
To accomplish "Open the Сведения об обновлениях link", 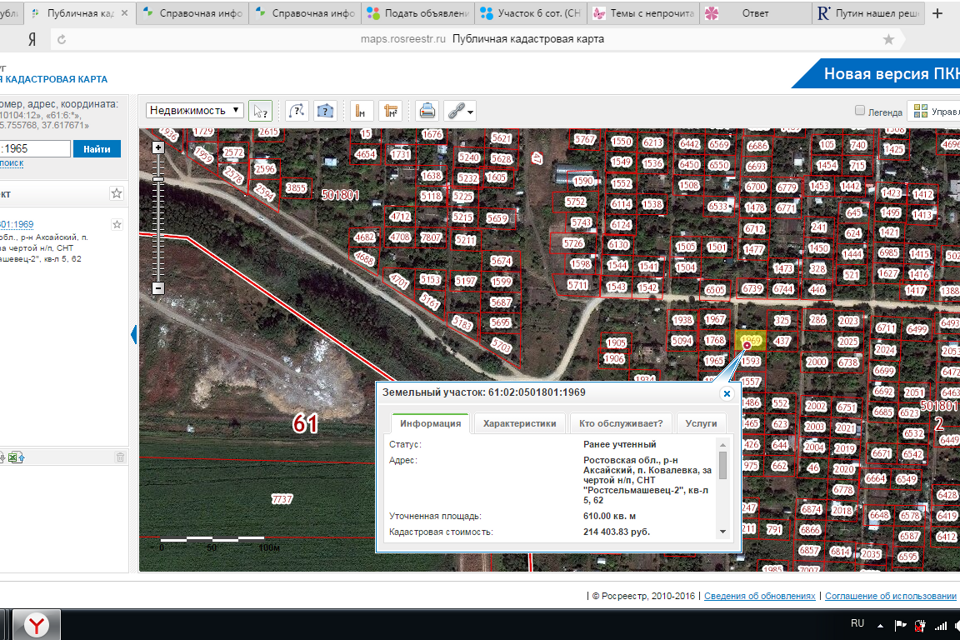I will [x=759, y=596].
